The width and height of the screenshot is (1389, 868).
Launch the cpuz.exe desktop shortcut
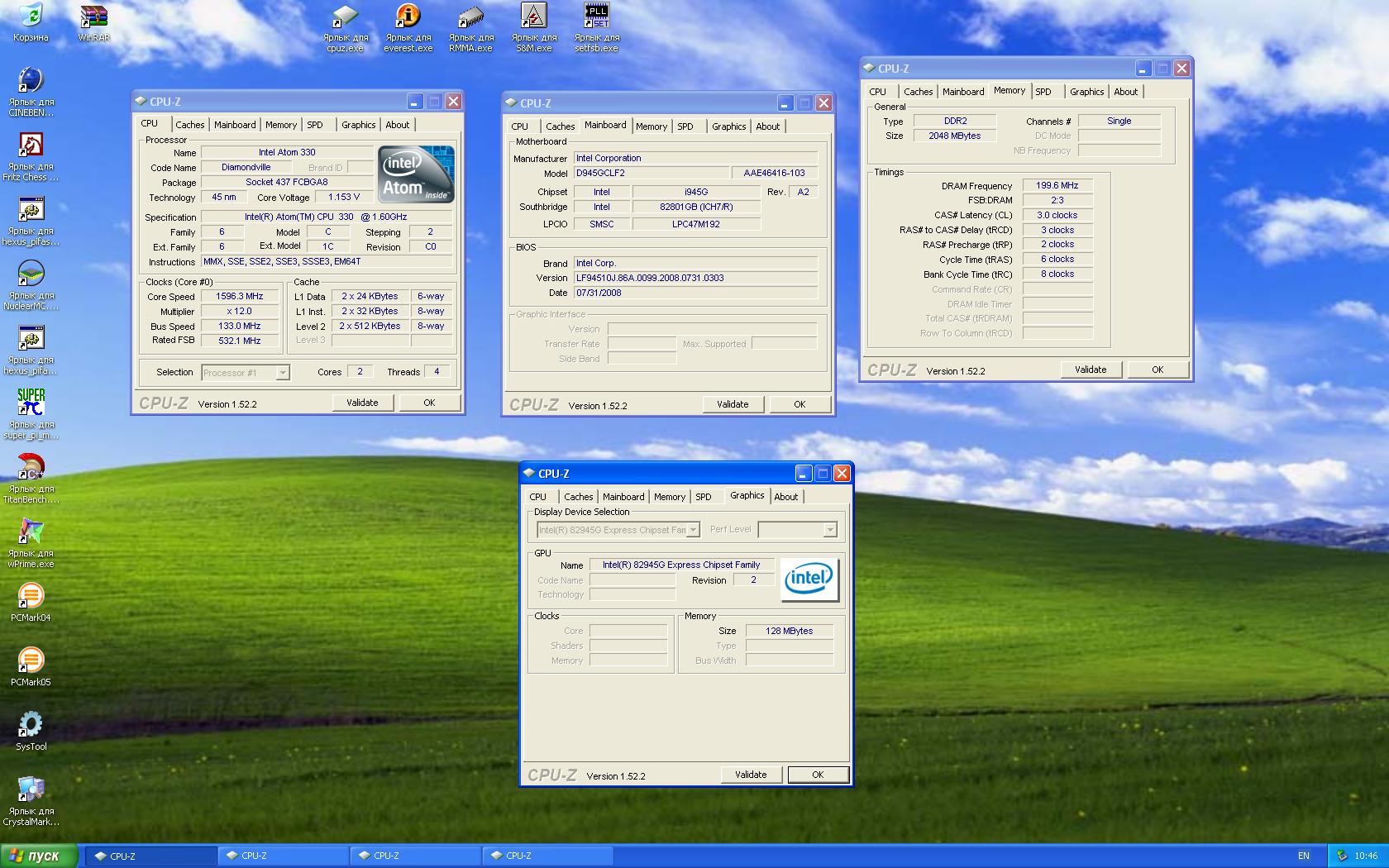pyautogui.click(x=346, y=27)
